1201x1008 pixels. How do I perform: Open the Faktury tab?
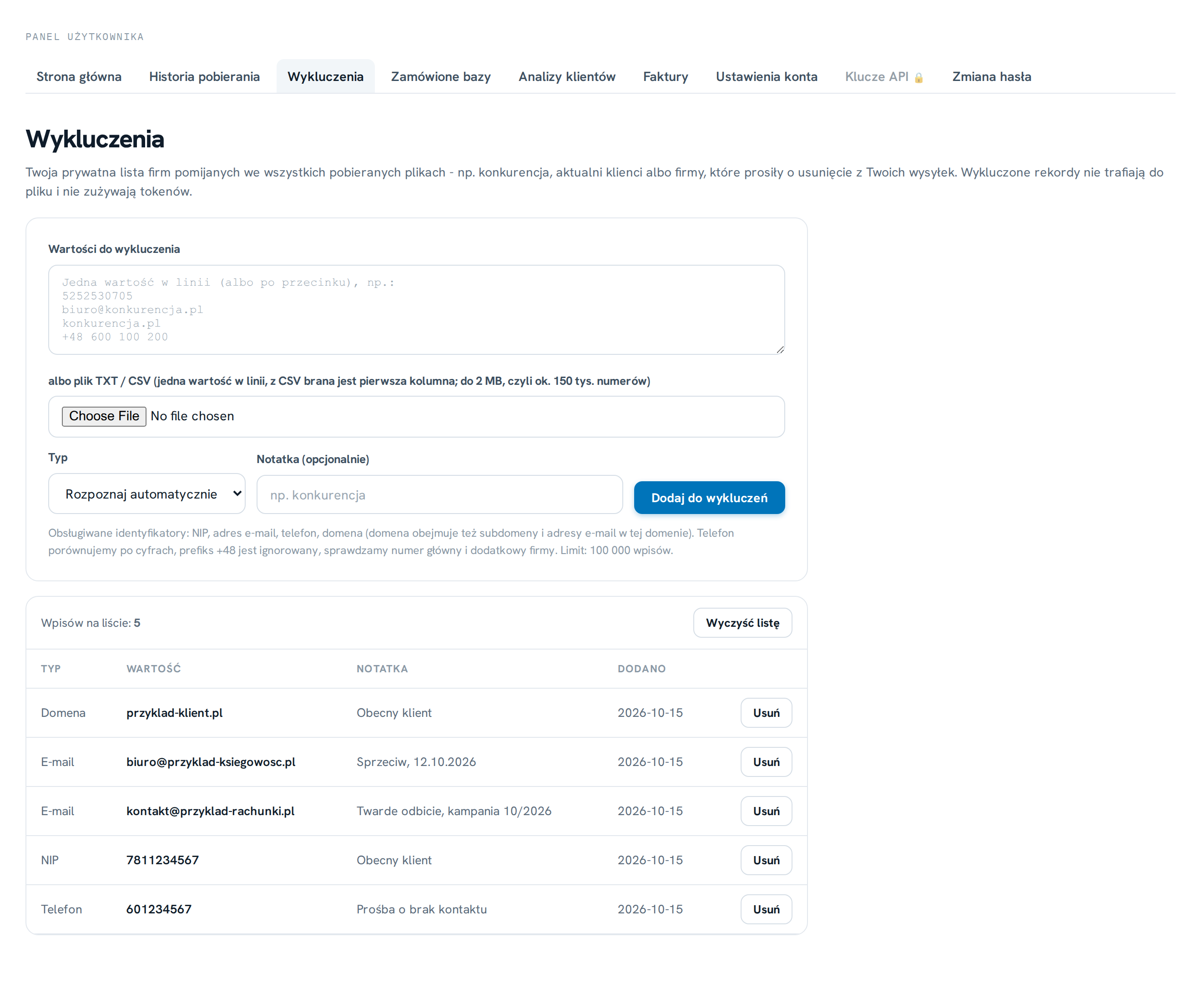click(x=665, y=76)
